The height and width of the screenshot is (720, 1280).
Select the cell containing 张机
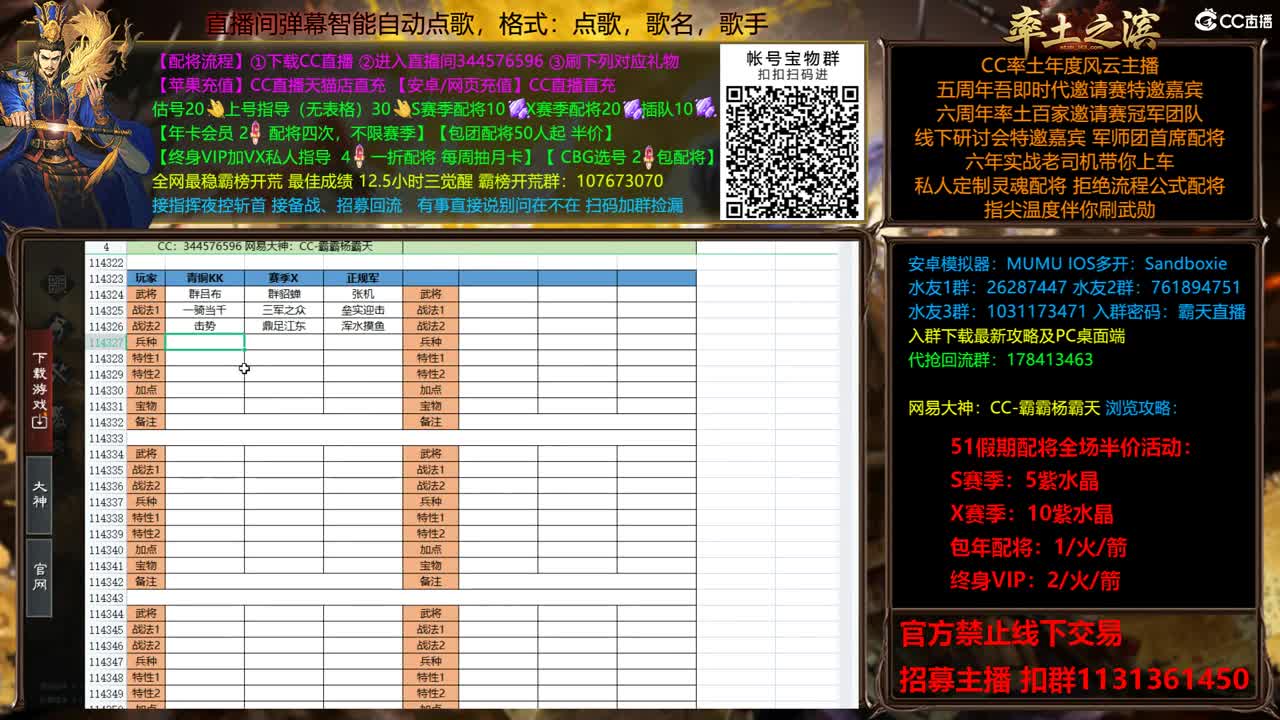click(x=363, y=294)
